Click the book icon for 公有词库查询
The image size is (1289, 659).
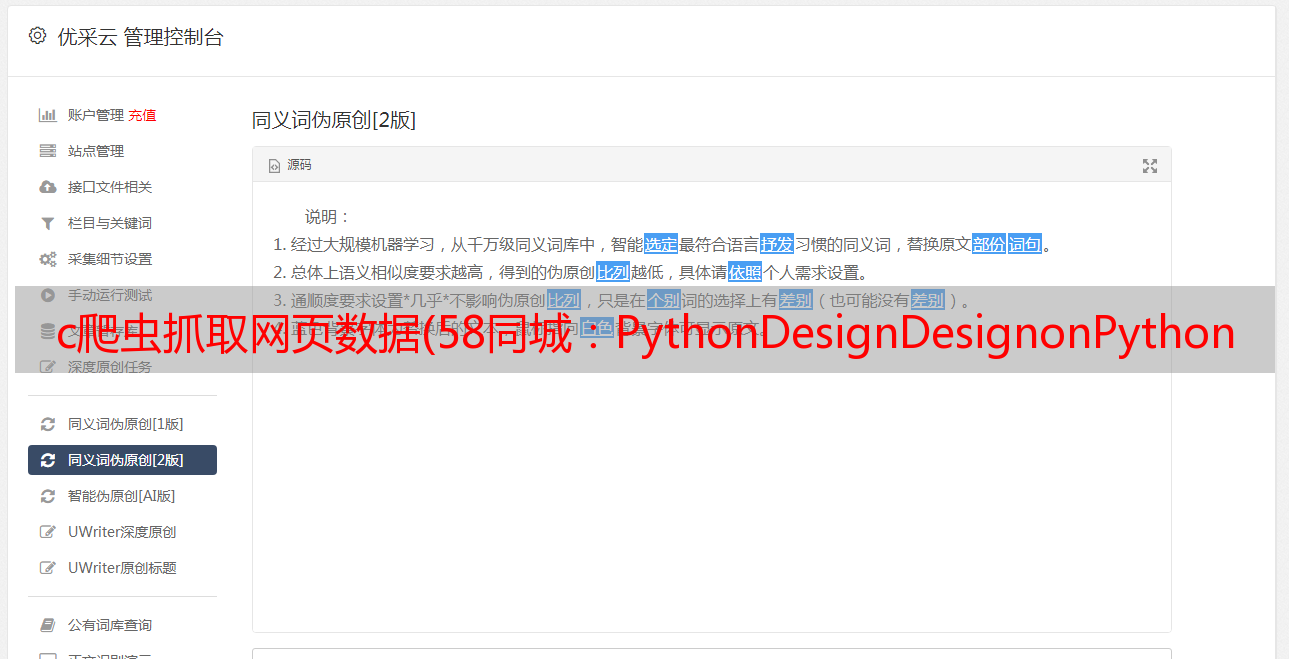pyautogui.click(x=47, y=625)
